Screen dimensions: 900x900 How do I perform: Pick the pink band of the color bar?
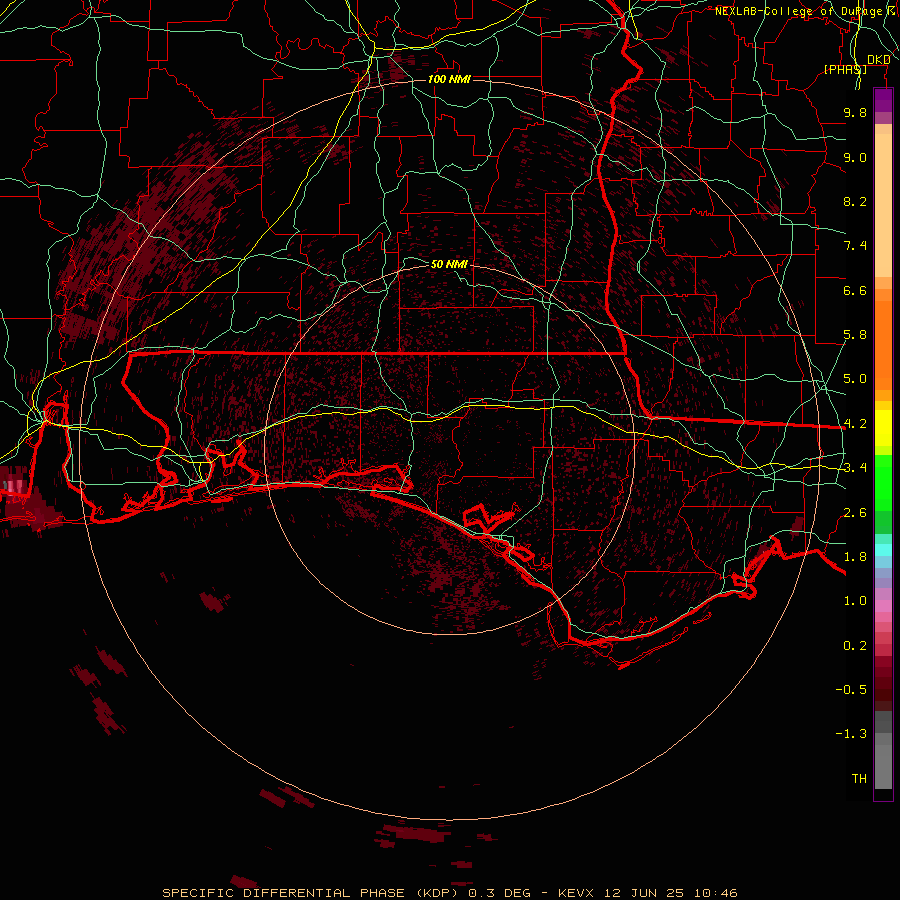pos(883,606)
